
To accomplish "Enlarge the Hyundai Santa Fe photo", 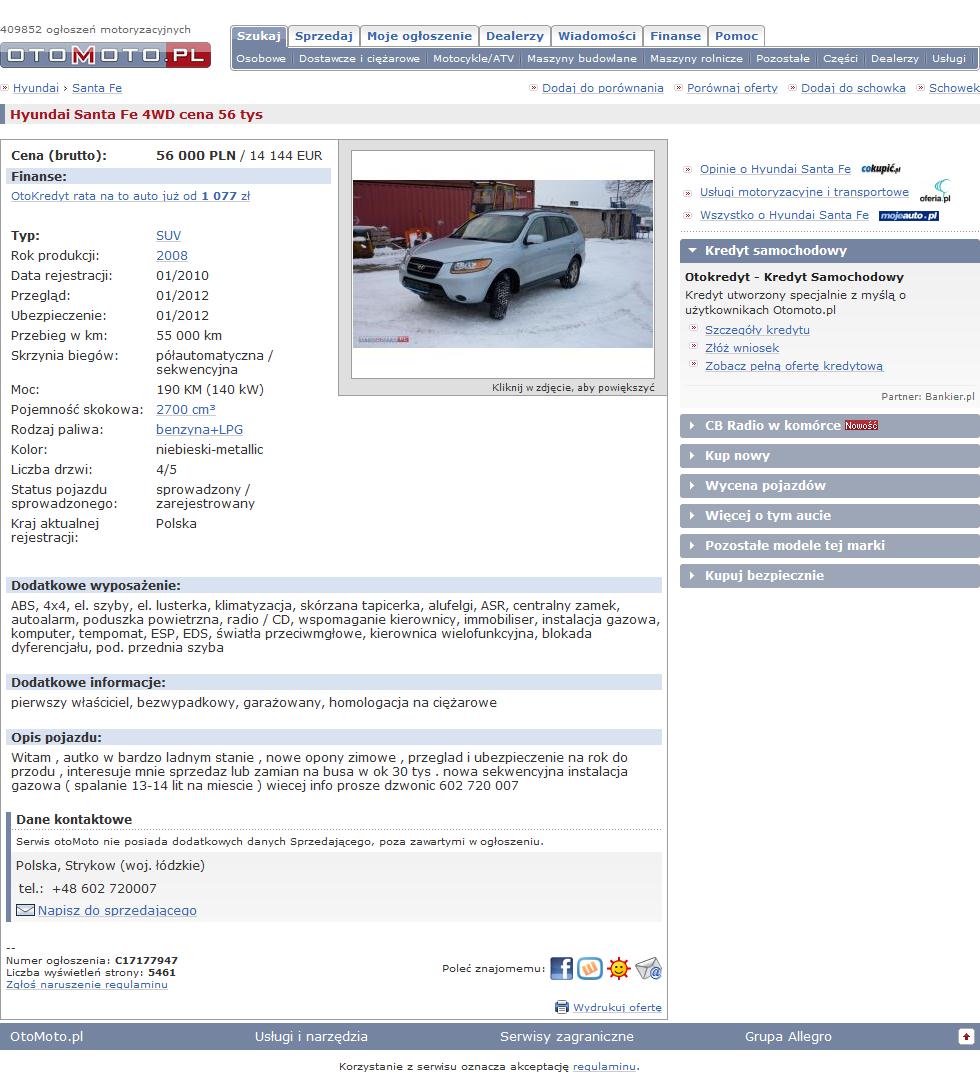I will pyautogui.click(x=503, y=264).
